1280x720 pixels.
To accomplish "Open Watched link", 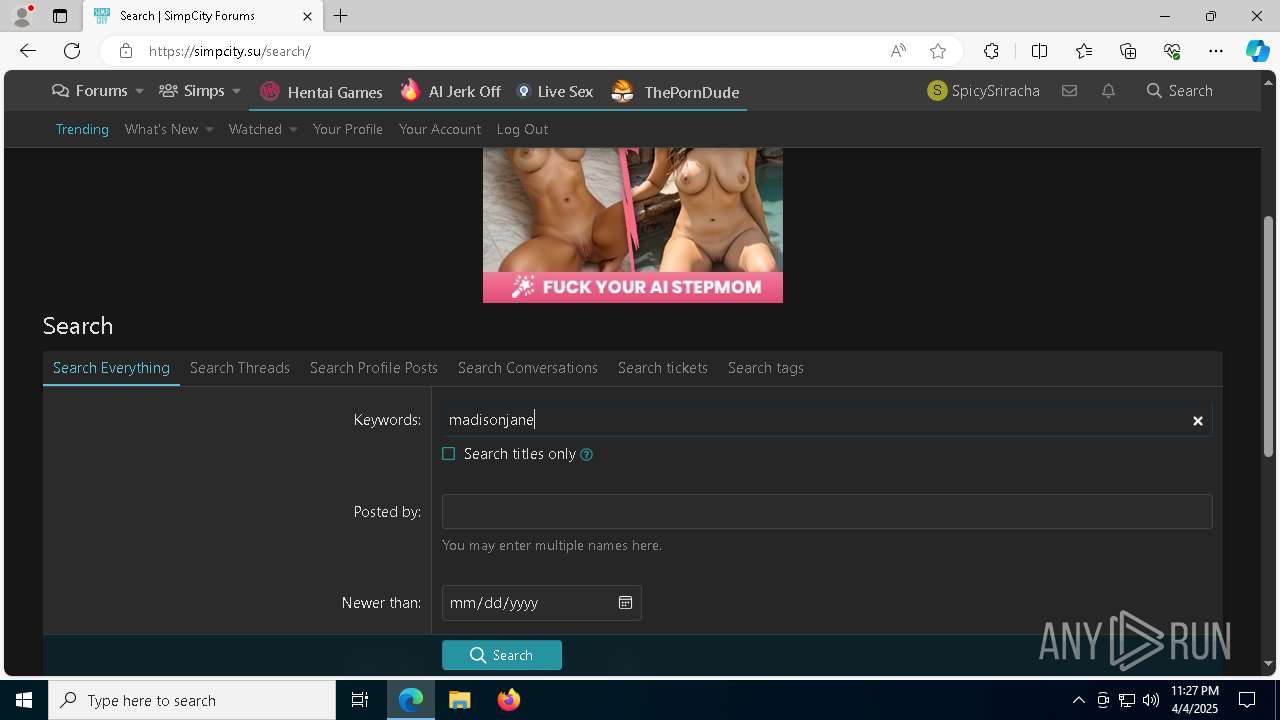I will coord(255,129).
